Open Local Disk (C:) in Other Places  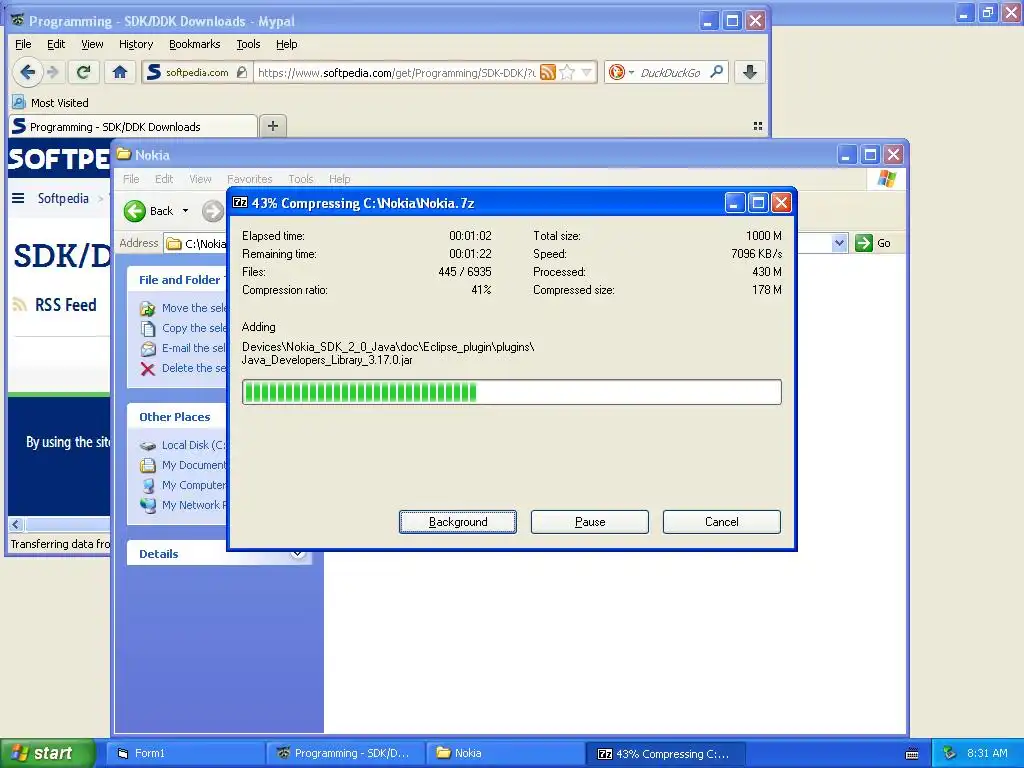(183, 445)
